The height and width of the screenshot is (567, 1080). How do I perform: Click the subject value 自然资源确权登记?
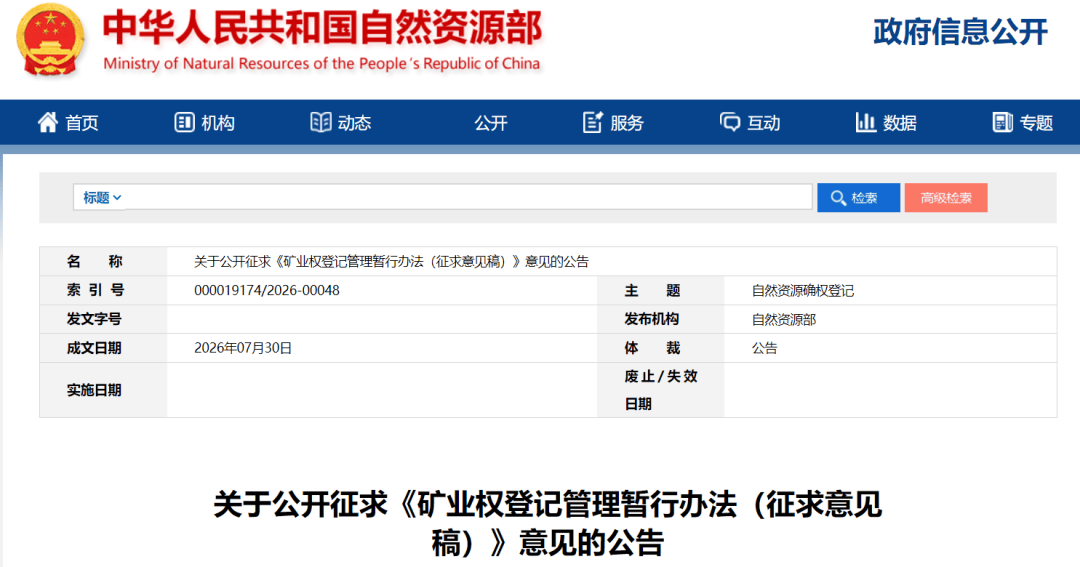(x=802, y=291)
